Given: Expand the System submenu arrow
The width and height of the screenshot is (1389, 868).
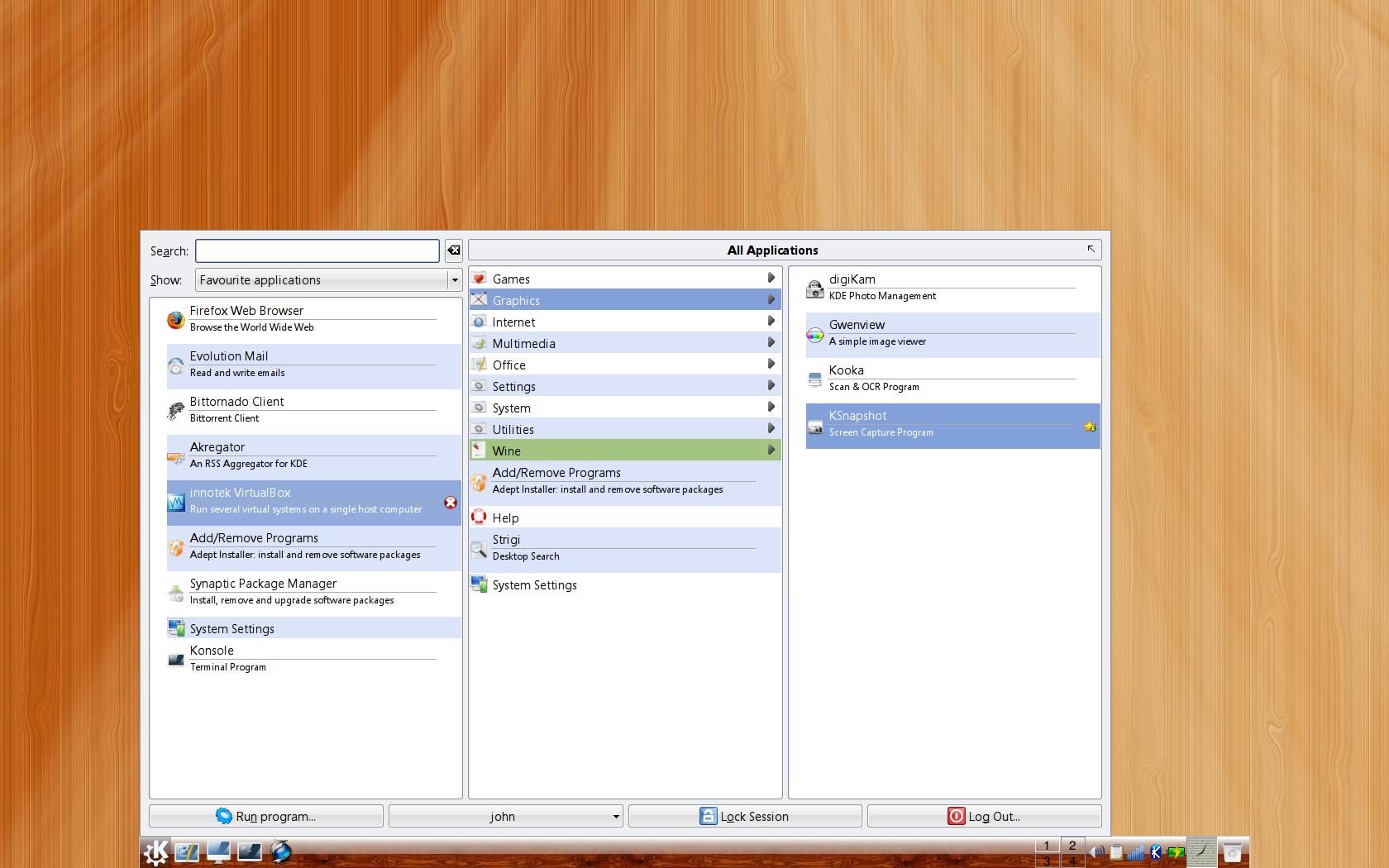Looking at the screenshot, I should (771, 407).
